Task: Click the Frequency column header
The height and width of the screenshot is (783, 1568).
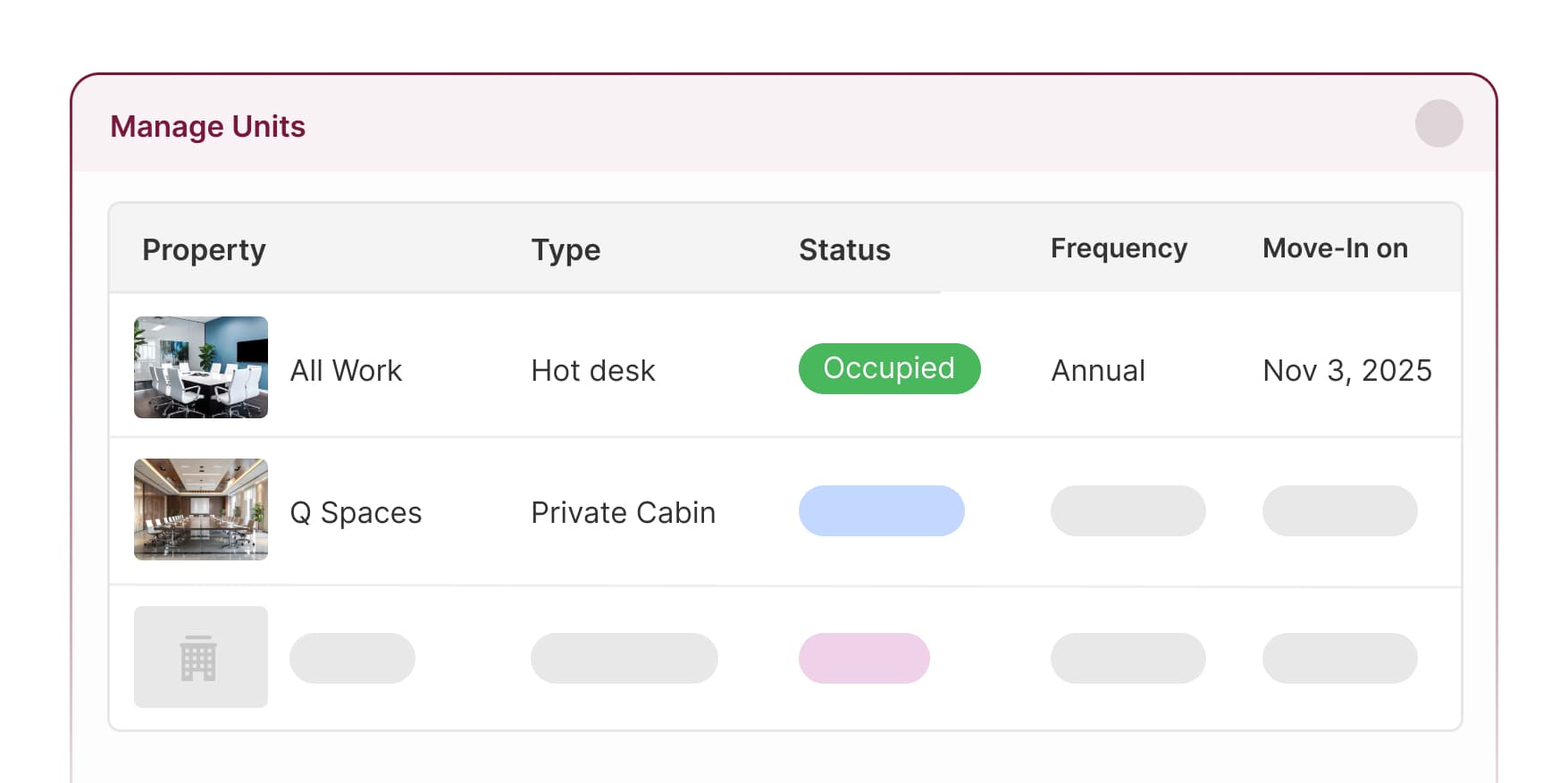Action: 1119,248
